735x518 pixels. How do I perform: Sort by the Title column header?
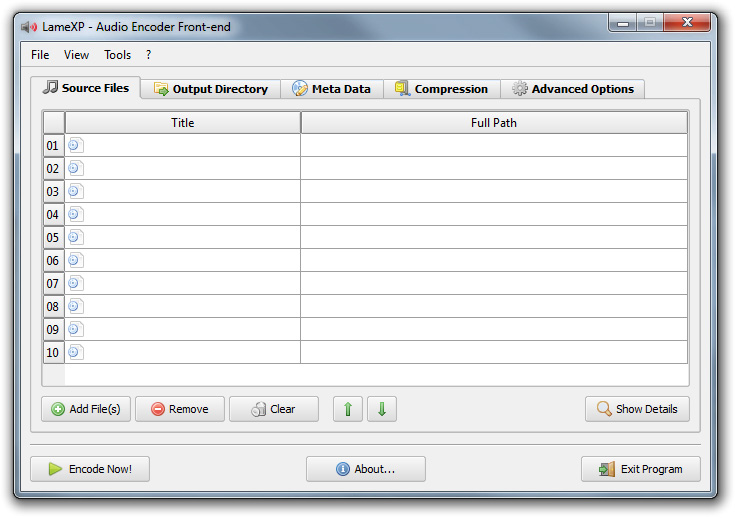[x=183, y=122]
